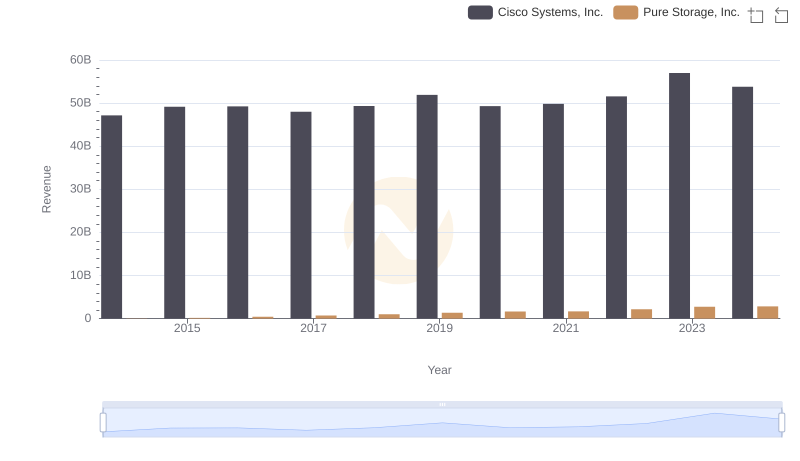The image size is (800, 461).
Task: Click the Cisco legend color swatch
Action: point(480,12)
